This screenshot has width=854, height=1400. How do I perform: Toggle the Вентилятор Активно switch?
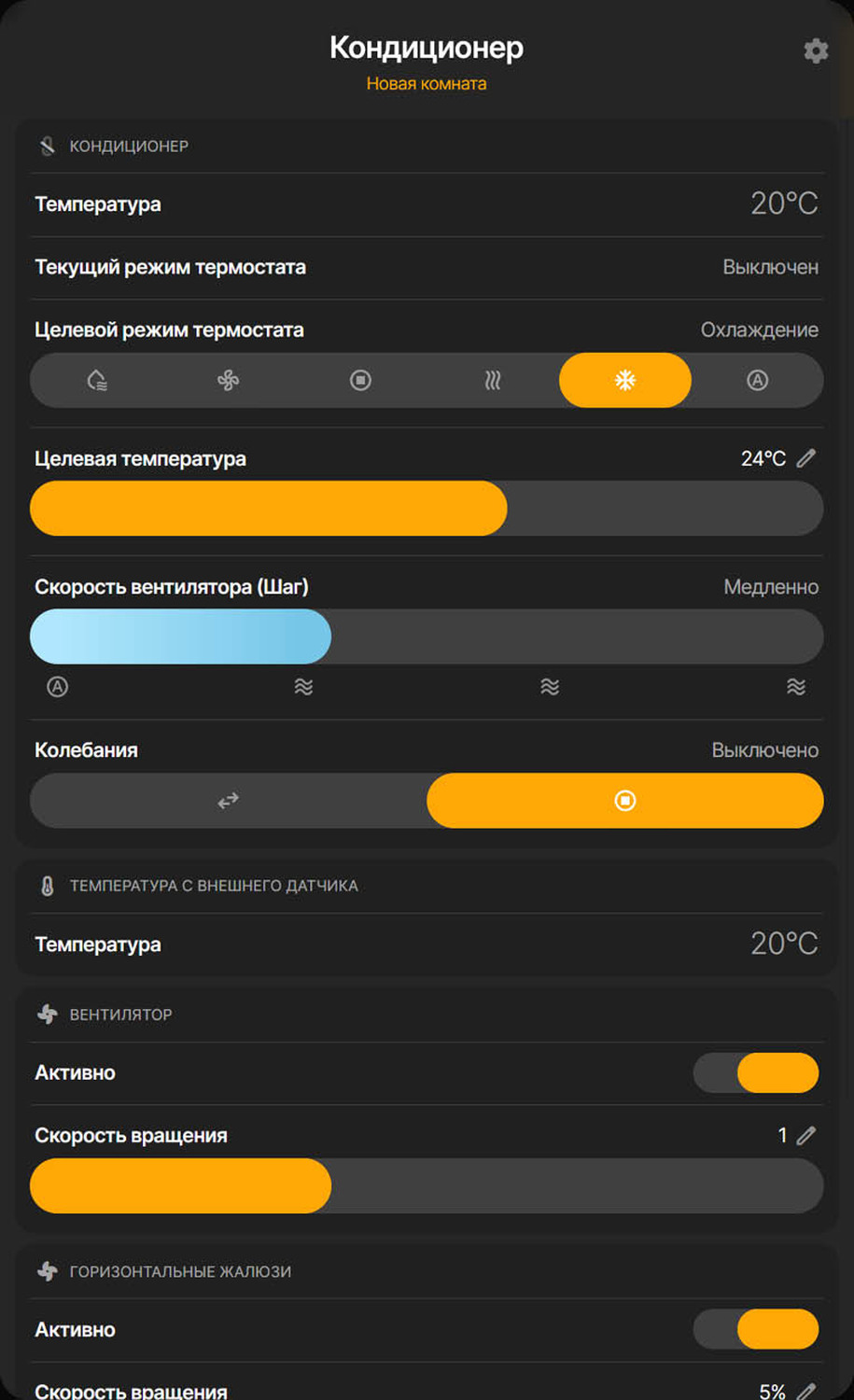[756, 1072]
